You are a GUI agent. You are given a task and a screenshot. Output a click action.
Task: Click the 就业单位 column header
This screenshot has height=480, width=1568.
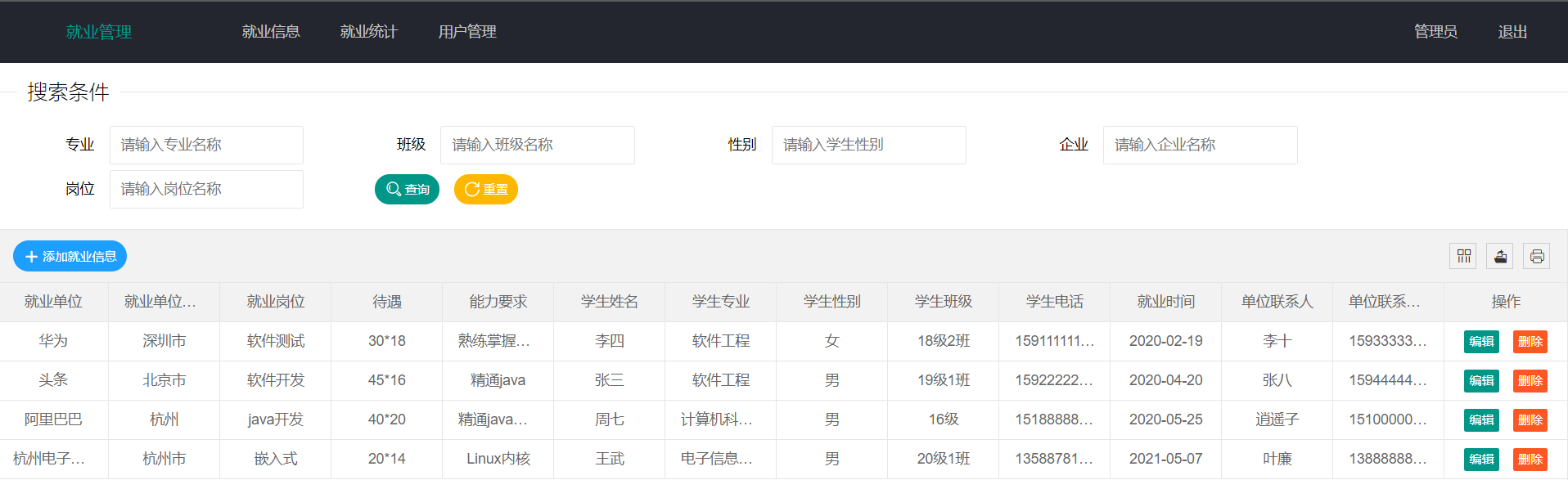pos(53,302)
